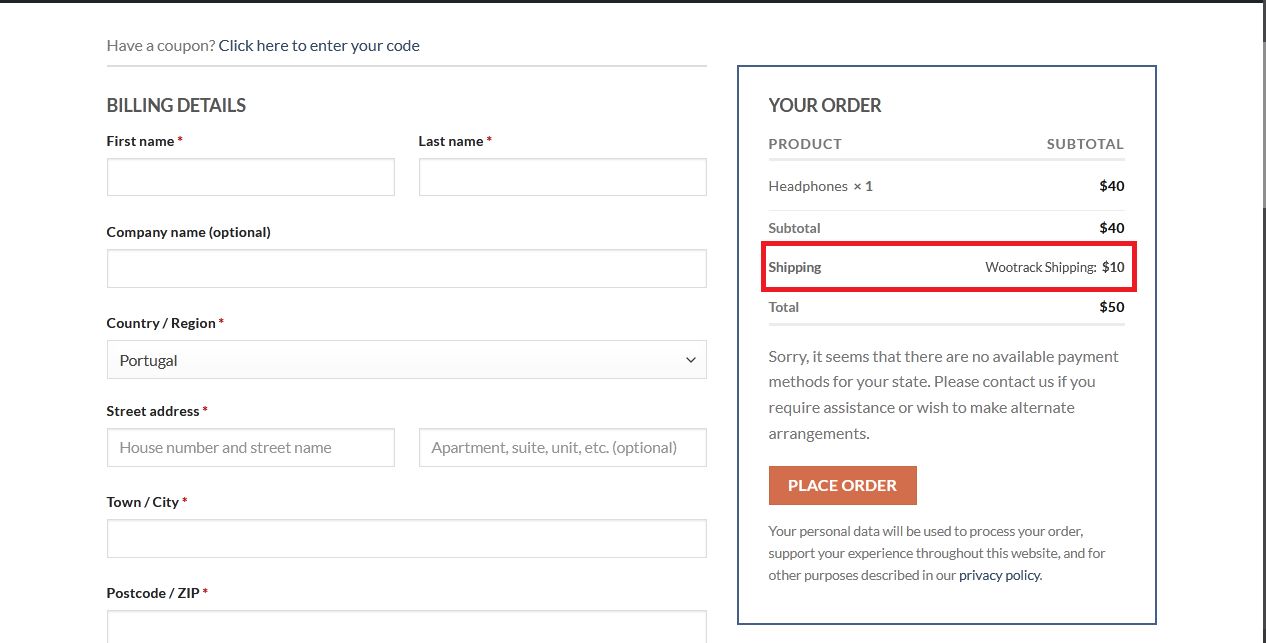
Task: Click the coupon code entry link
Action: [319, 46]
